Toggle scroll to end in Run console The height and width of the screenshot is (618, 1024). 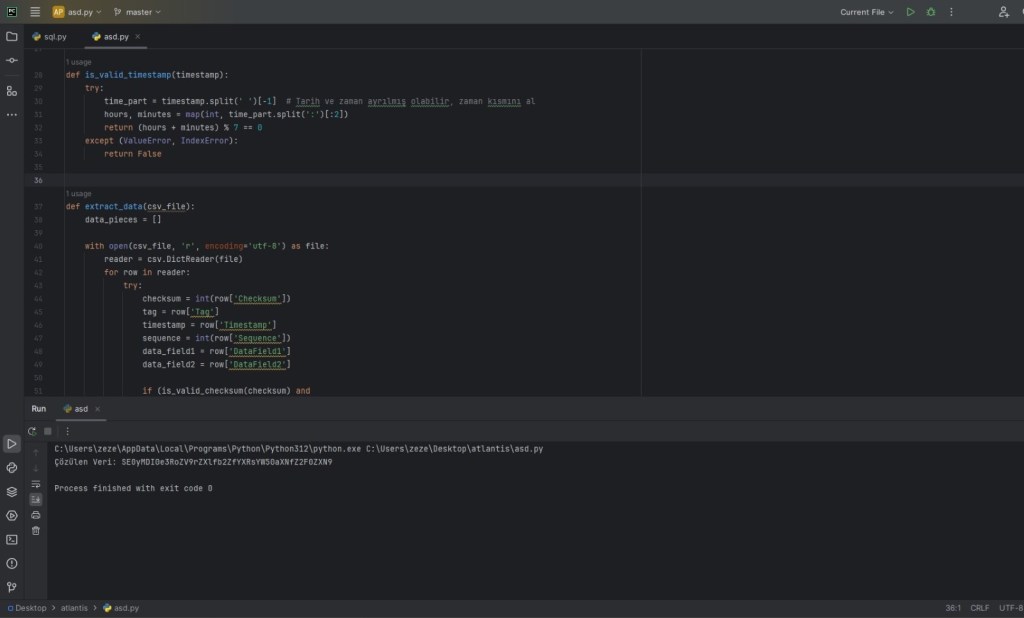coord(36,499)
